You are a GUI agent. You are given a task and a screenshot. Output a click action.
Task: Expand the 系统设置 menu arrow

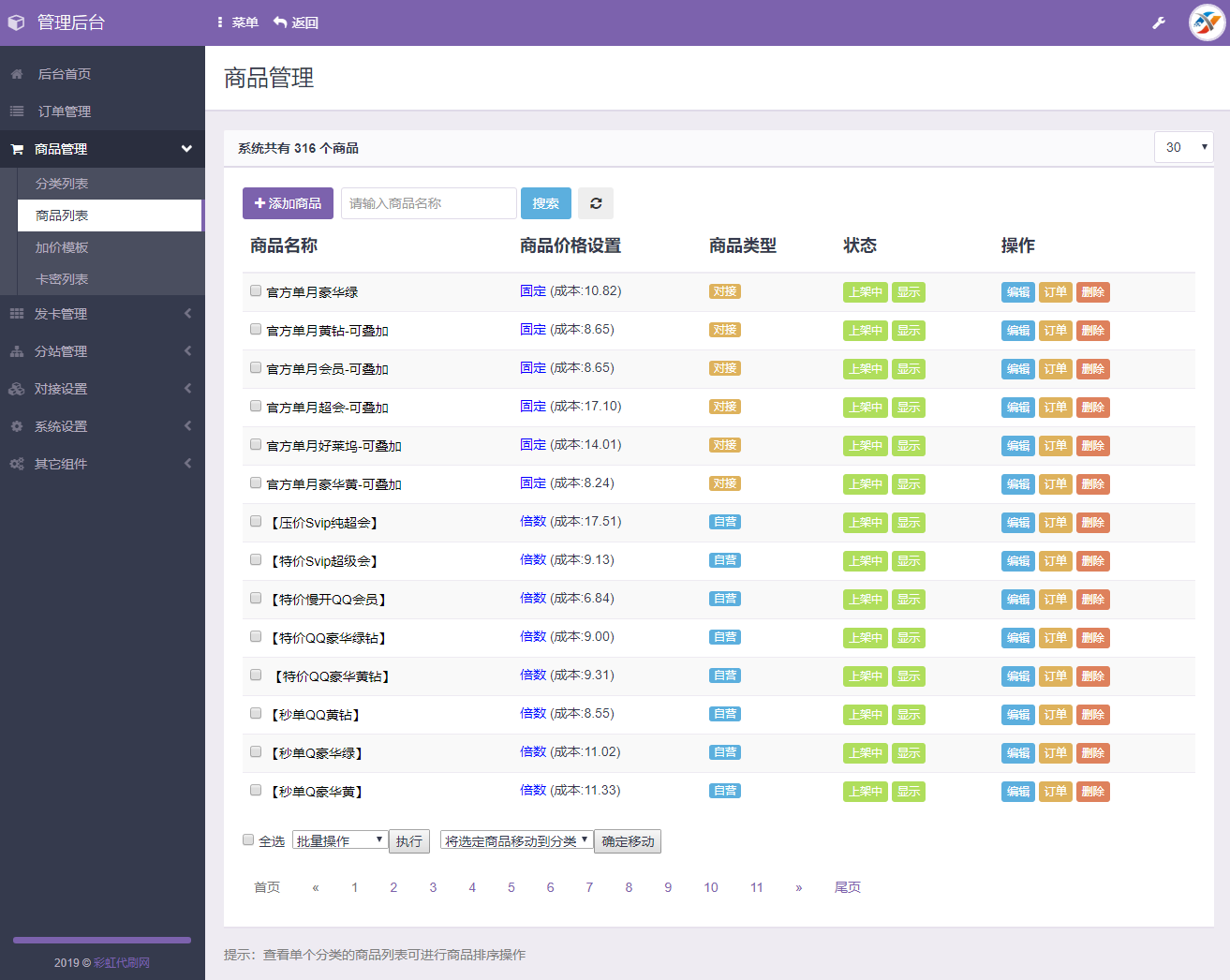(x=187, y=426)
